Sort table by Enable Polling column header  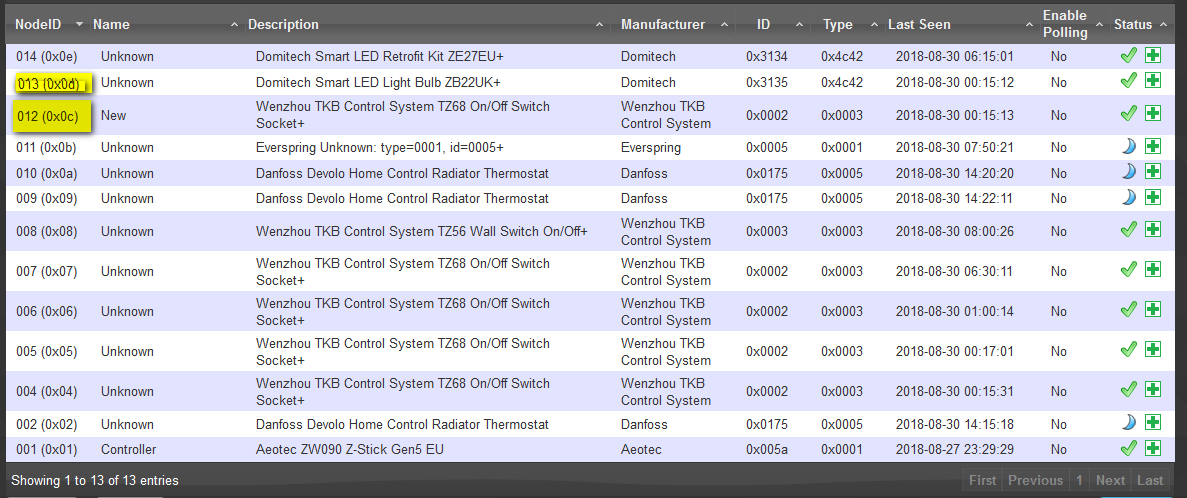[x=1074, y=24]
